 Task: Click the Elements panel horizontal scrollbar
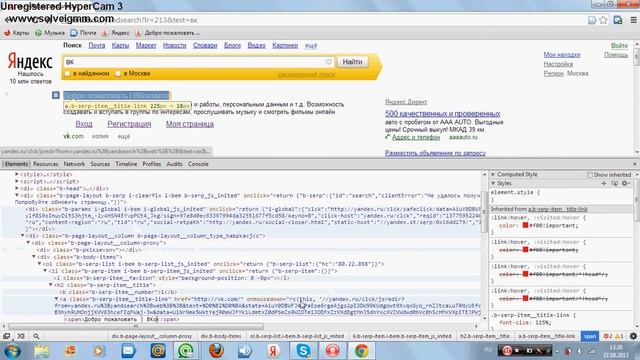(x=136, y=327)
